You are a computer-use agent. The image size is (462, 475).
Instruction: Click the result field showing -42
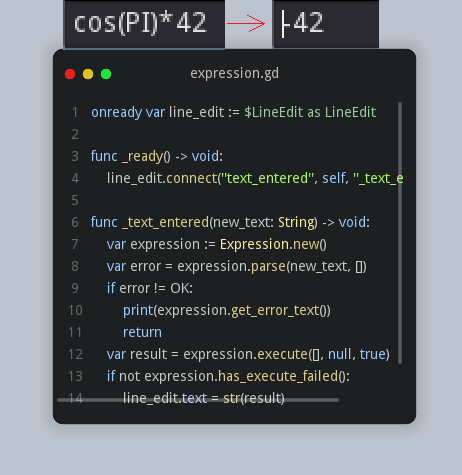(x=326, y=24)
